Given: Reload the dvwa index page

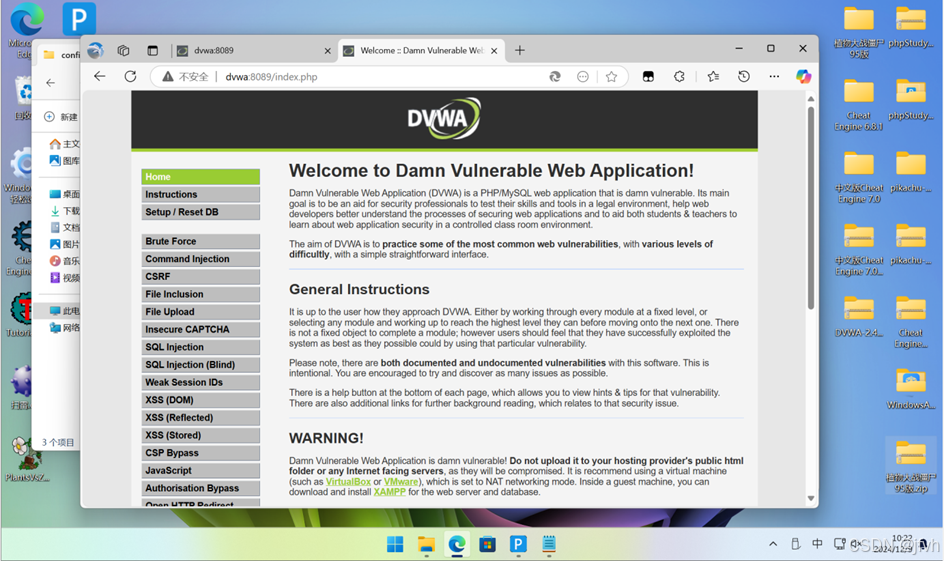Looking at the screenshot, I should coord(130,76).
